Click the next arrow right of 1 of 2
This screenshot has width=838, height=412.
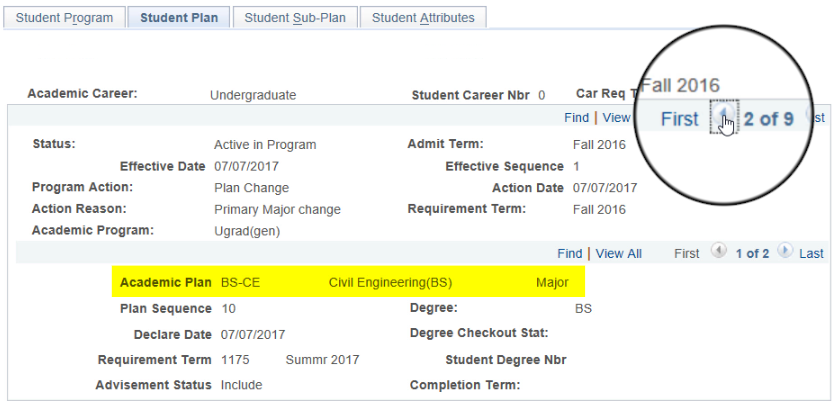pos(784,253)
